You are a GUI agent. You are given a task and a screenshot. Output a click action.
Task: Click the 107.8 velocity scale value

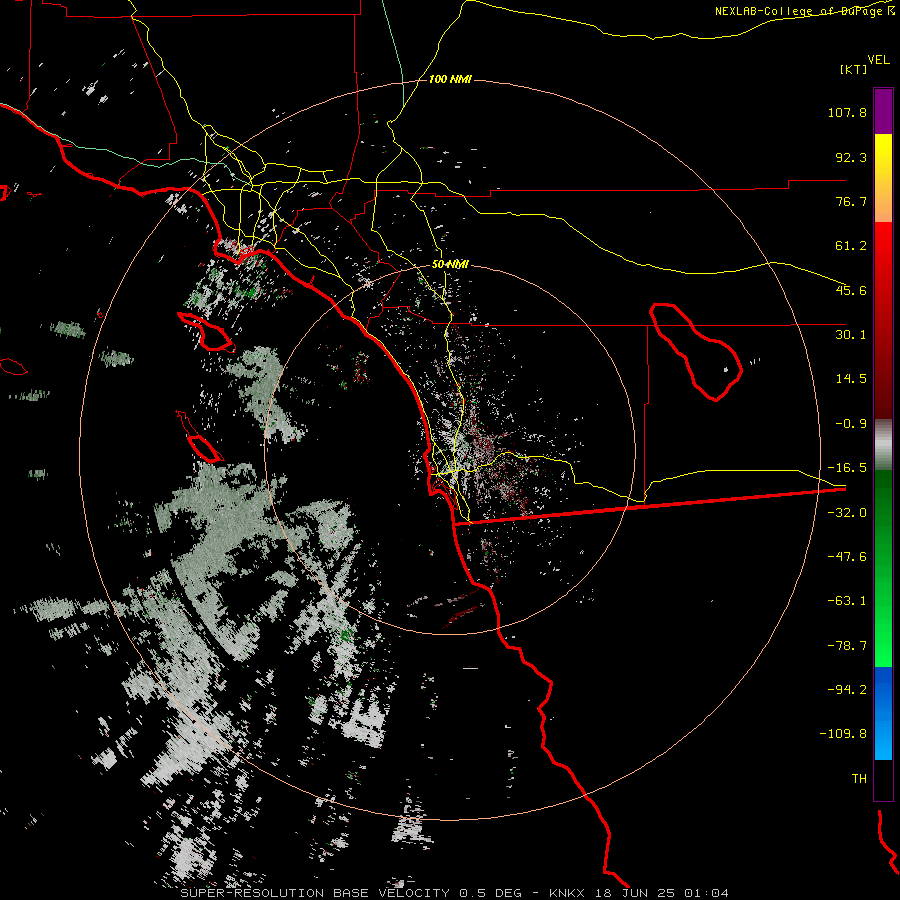coord(847,112)
